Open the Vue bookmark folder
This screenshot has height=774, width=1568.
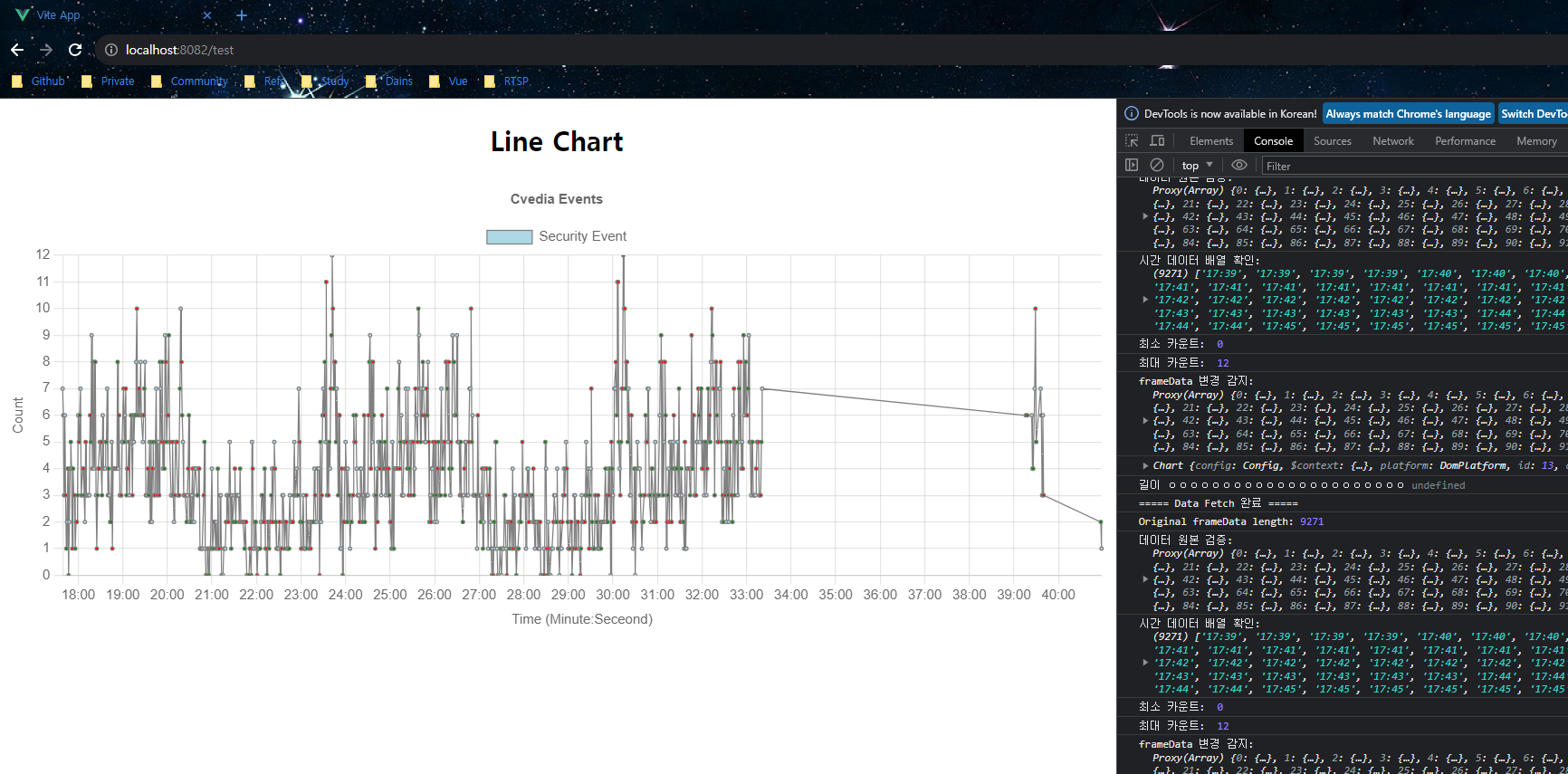pyautogui.click(x=448, y=81)
